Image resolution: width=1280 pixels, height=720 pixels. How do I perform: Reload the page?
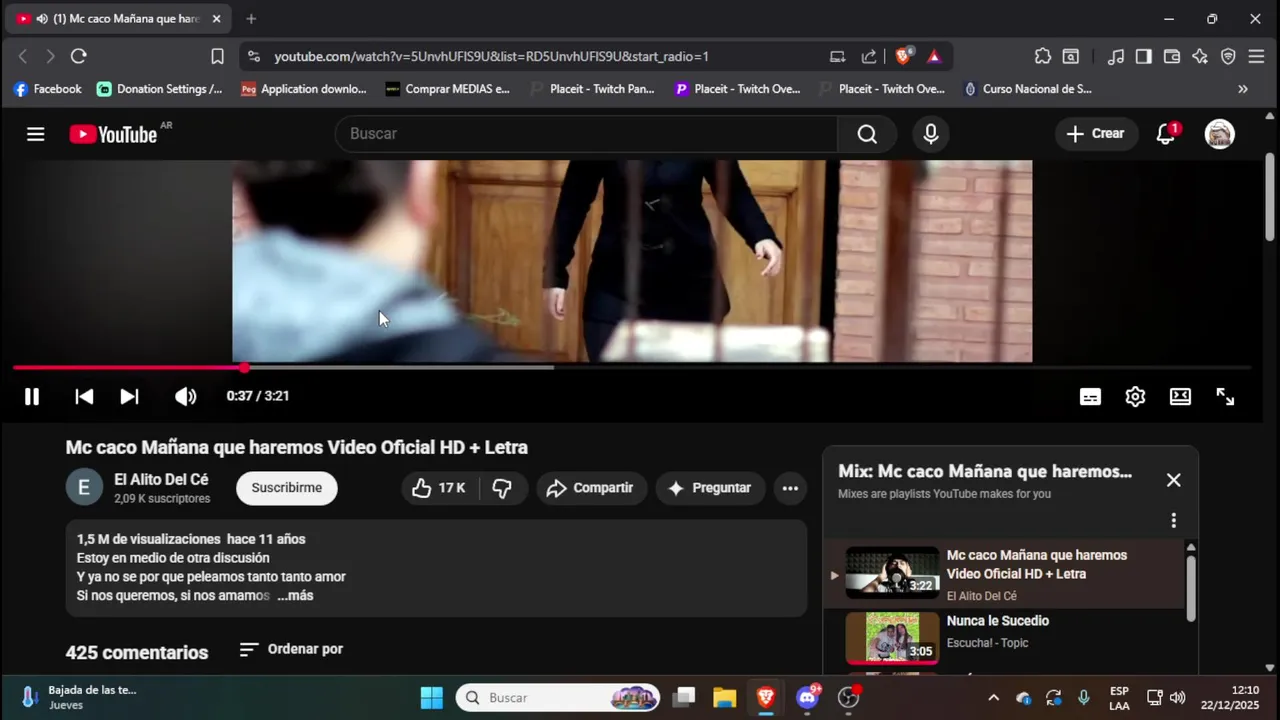point(79,57)
